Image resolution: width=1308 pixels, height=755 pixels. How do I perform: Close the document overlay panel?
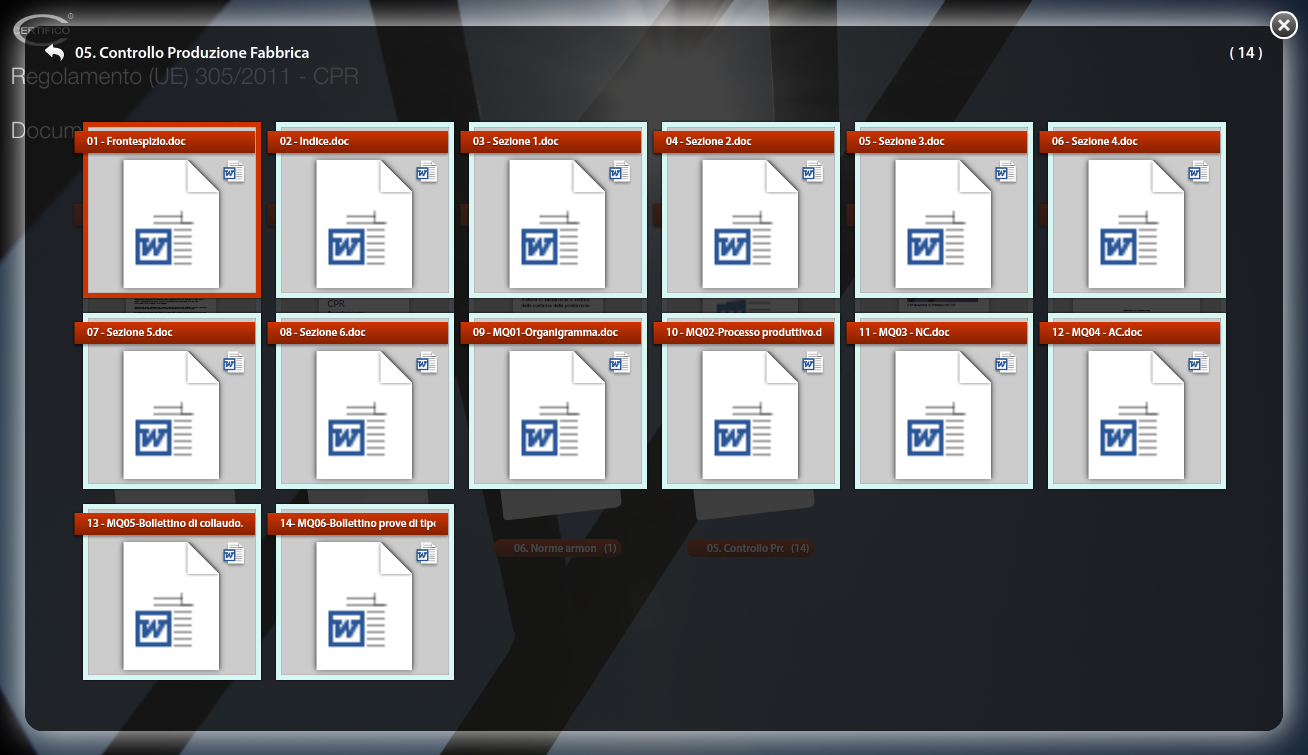1283,25
